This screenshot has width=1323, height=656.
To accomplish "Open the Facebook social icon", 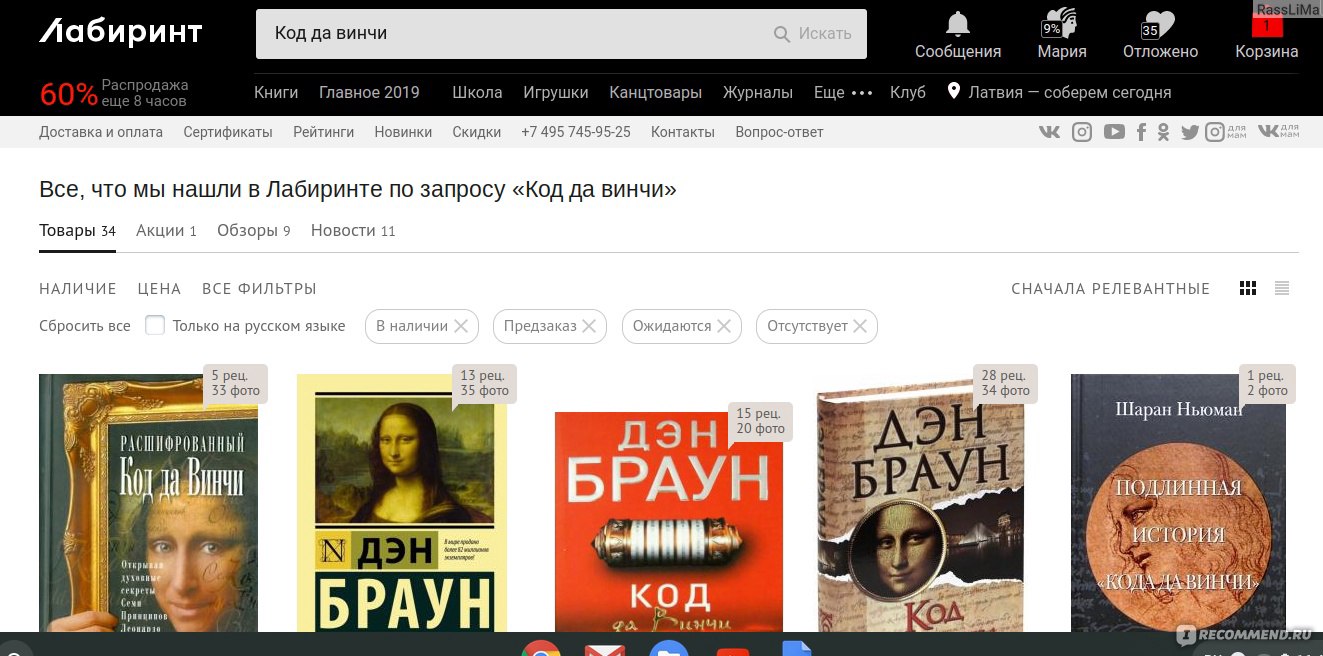I will click(x=1141, y=132).
